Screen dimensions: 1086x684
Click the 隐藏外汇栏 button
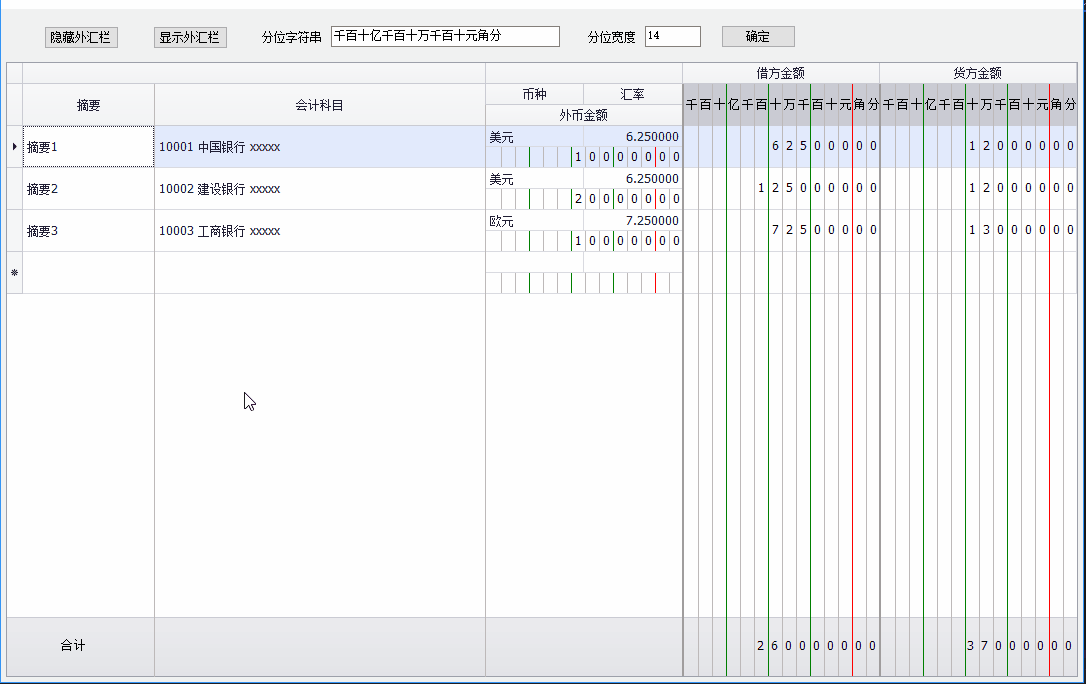(81, 37)
